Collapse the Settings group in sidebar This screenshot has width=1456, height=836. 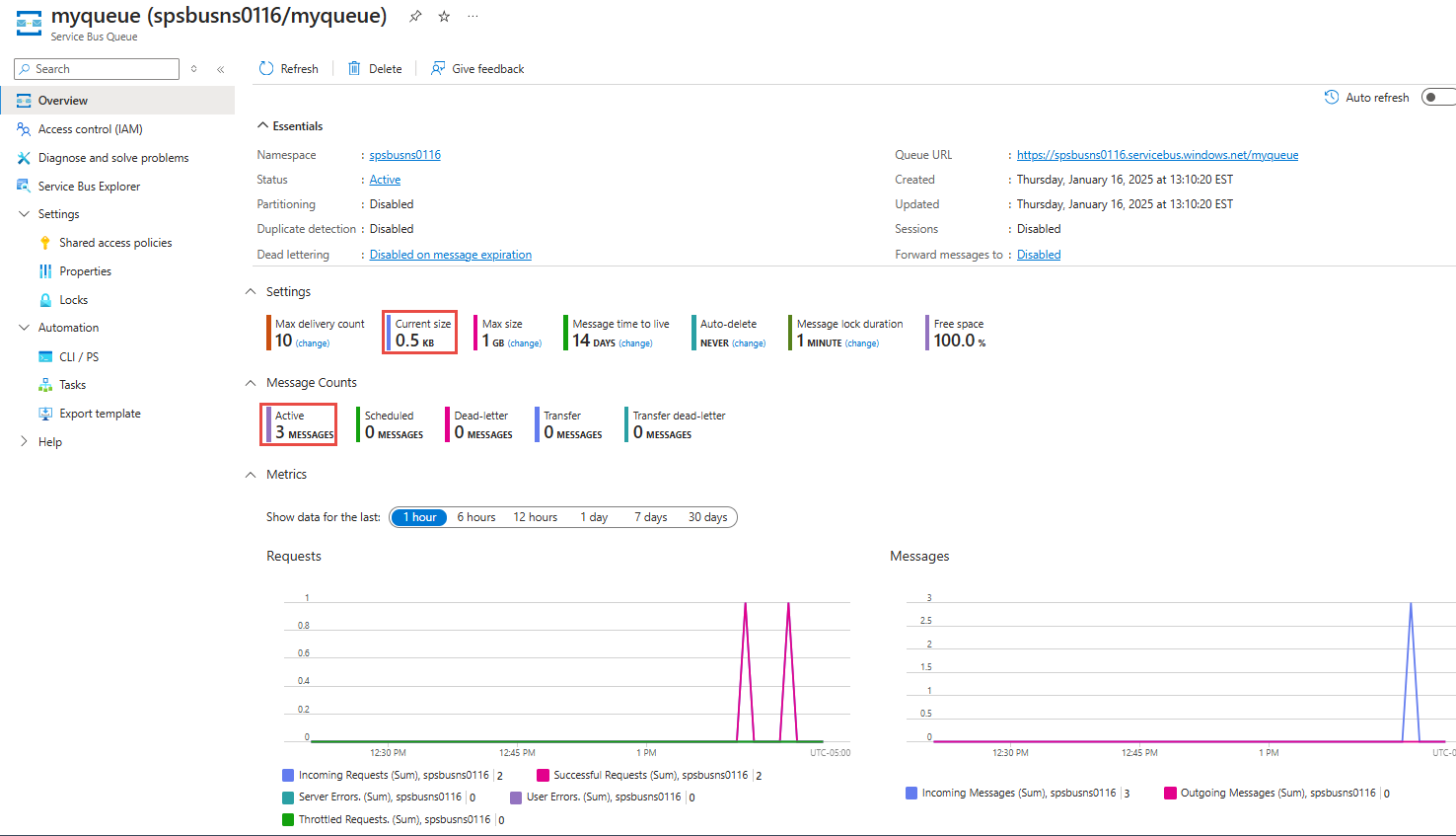(x=25, y=214)
